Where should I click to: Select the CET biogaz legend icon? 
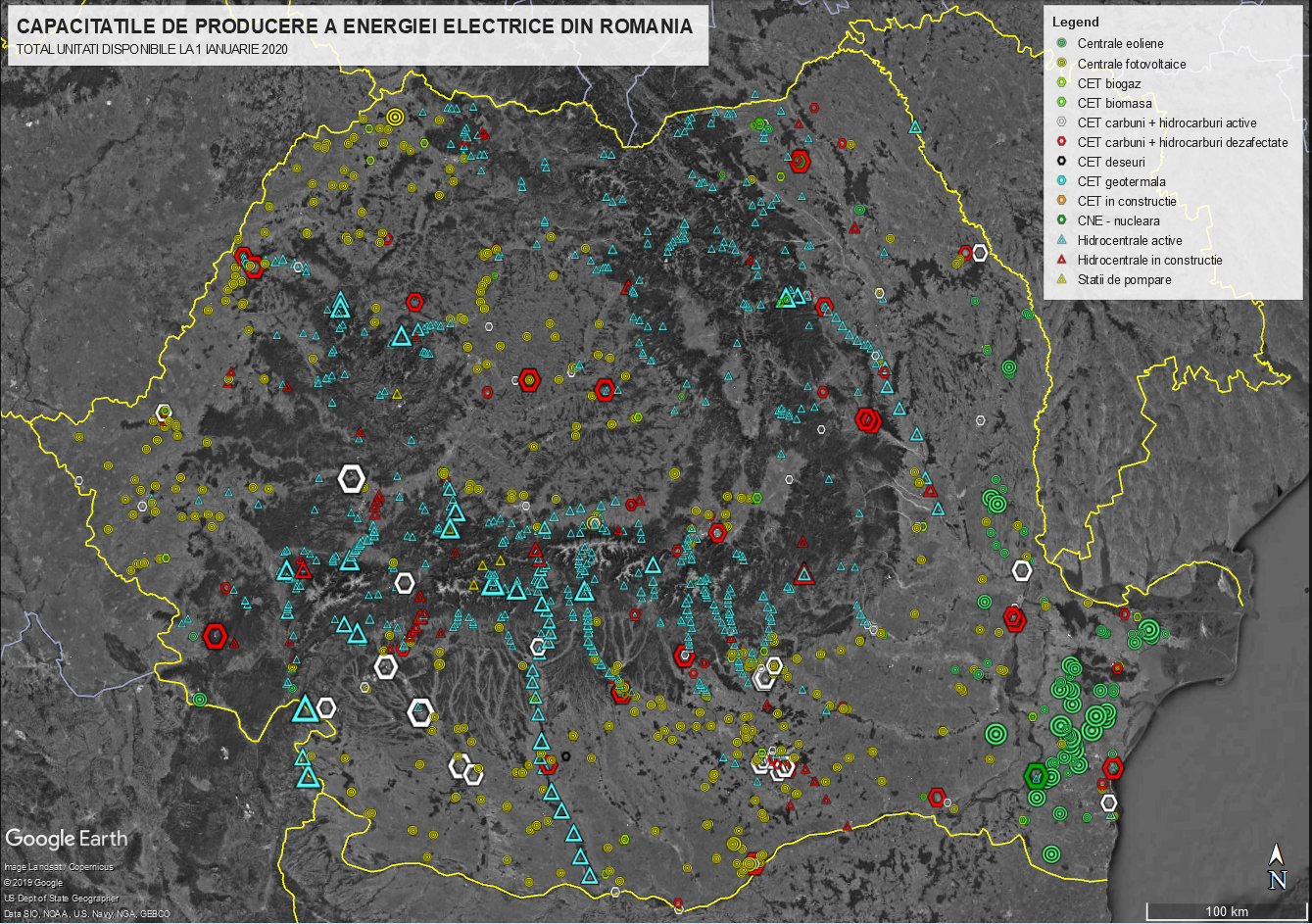(1062, 83)
